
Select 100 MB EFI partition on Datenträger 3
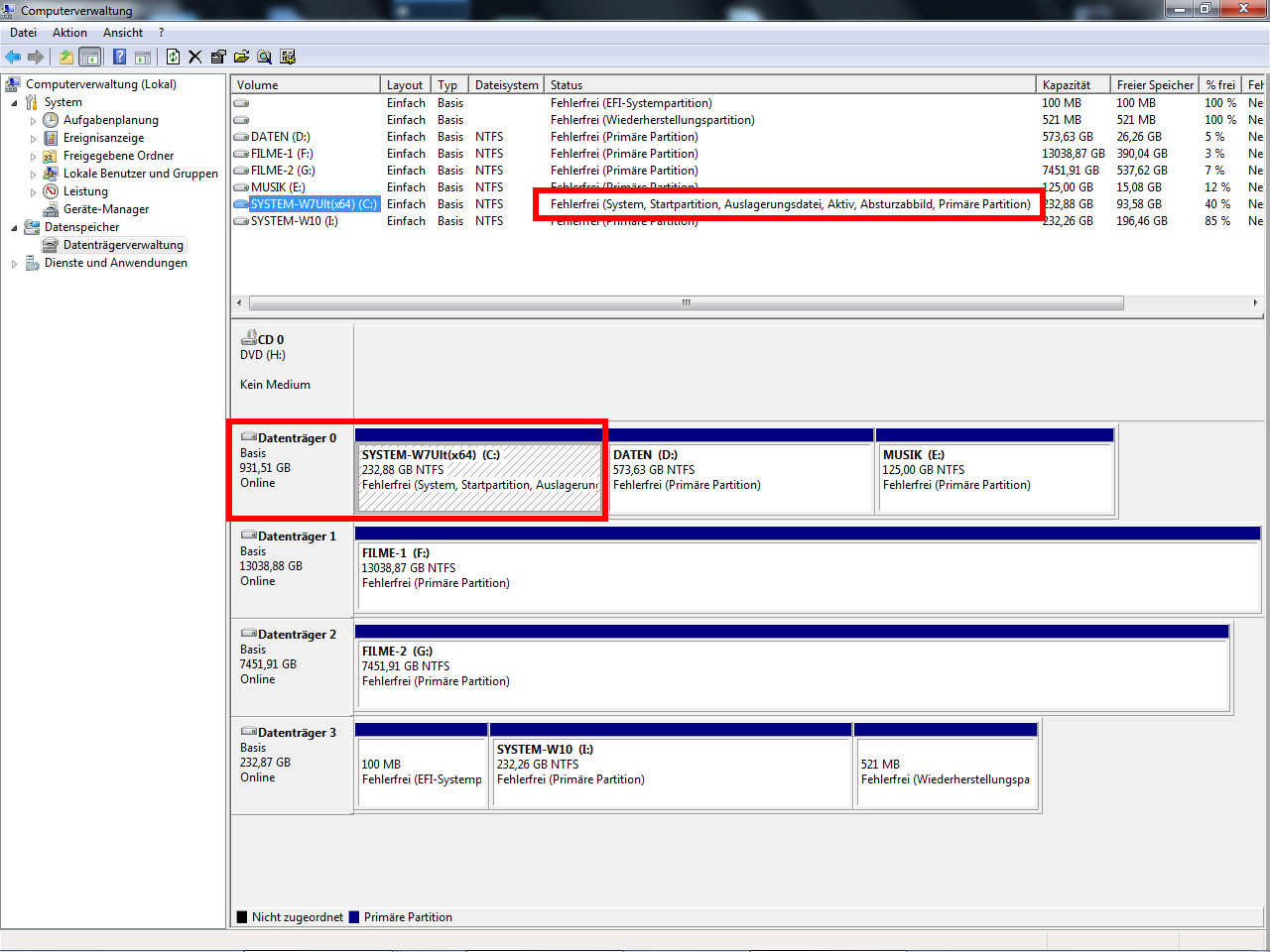pyautogui.click(x=421, y=766)
